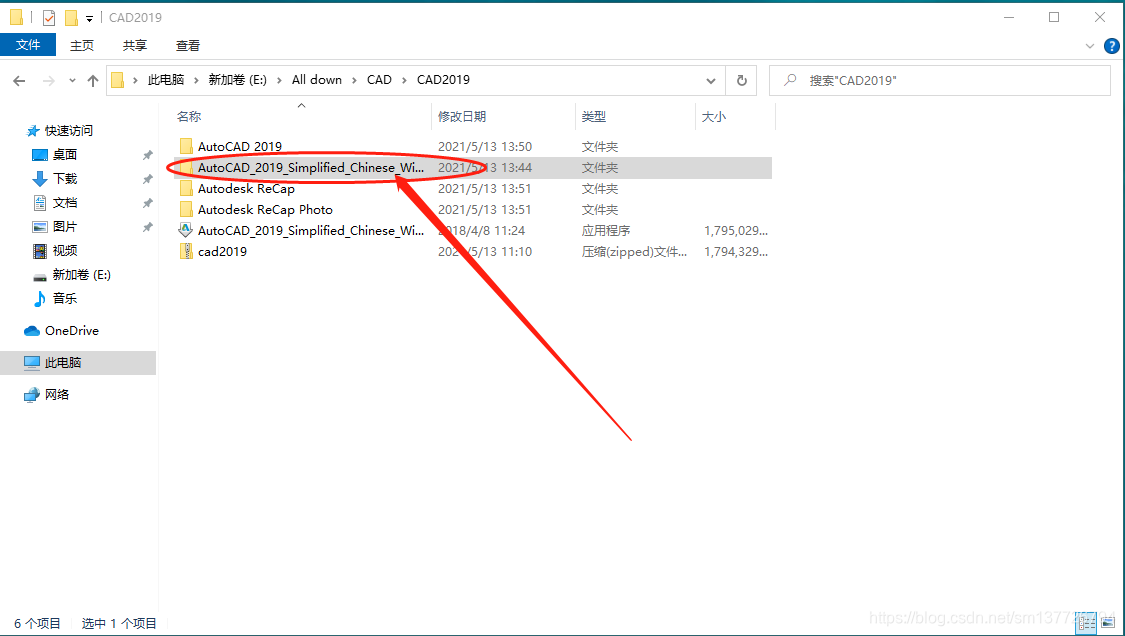Open 视频 in the navigation pane
Image resolution: width=1125 pixels, height=636 pixels.
pyautogui.click(x=65, y=251)
